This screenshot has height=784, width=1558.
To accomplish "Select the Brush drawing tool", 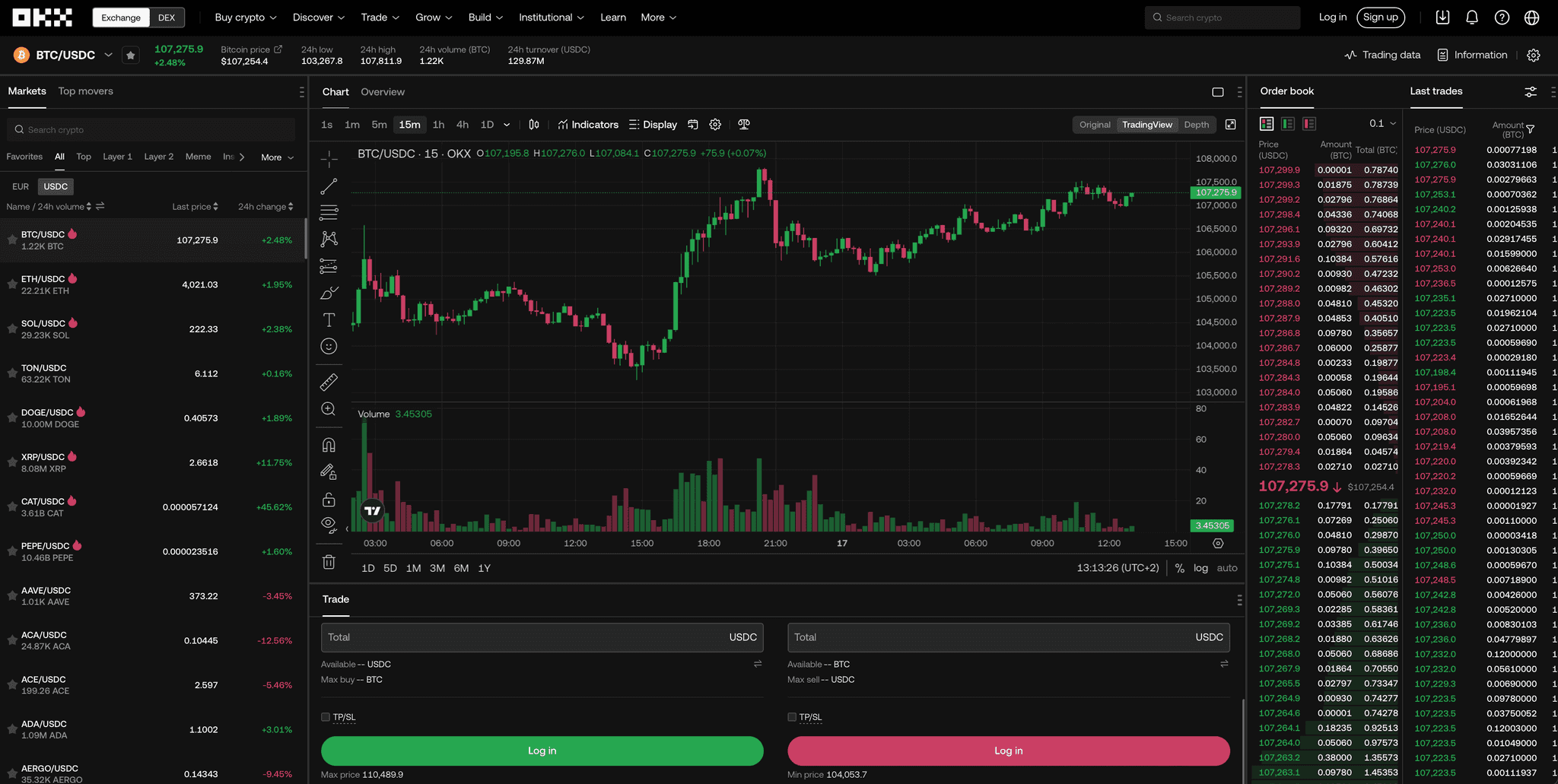I will 329,292.
